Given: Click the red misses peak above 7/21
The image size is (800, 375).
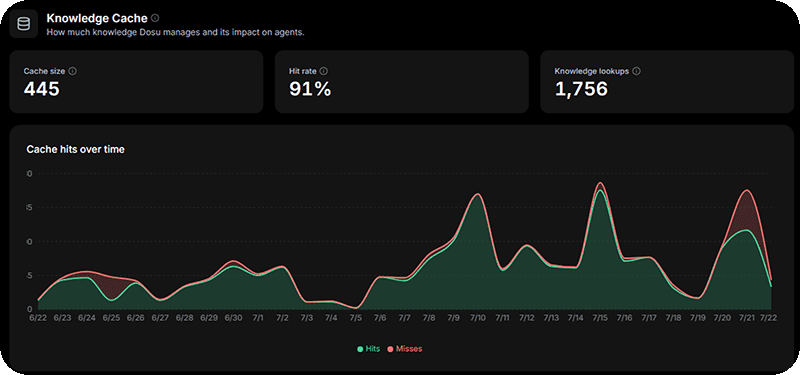Looking at the screenshot, I should coord(747,191).
